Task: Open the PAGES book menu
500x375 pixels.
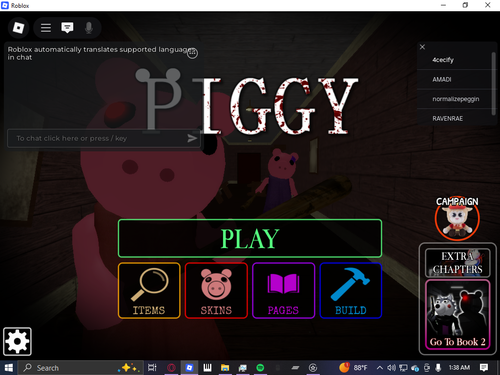Action: pos(284,291)
